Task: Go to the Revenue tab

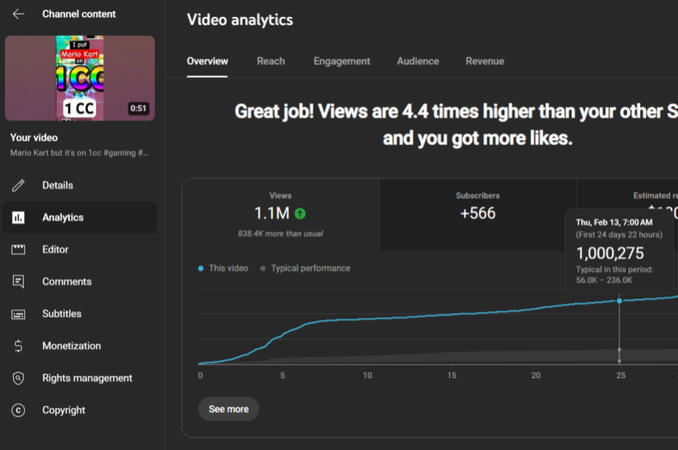Action: point(484,61)
